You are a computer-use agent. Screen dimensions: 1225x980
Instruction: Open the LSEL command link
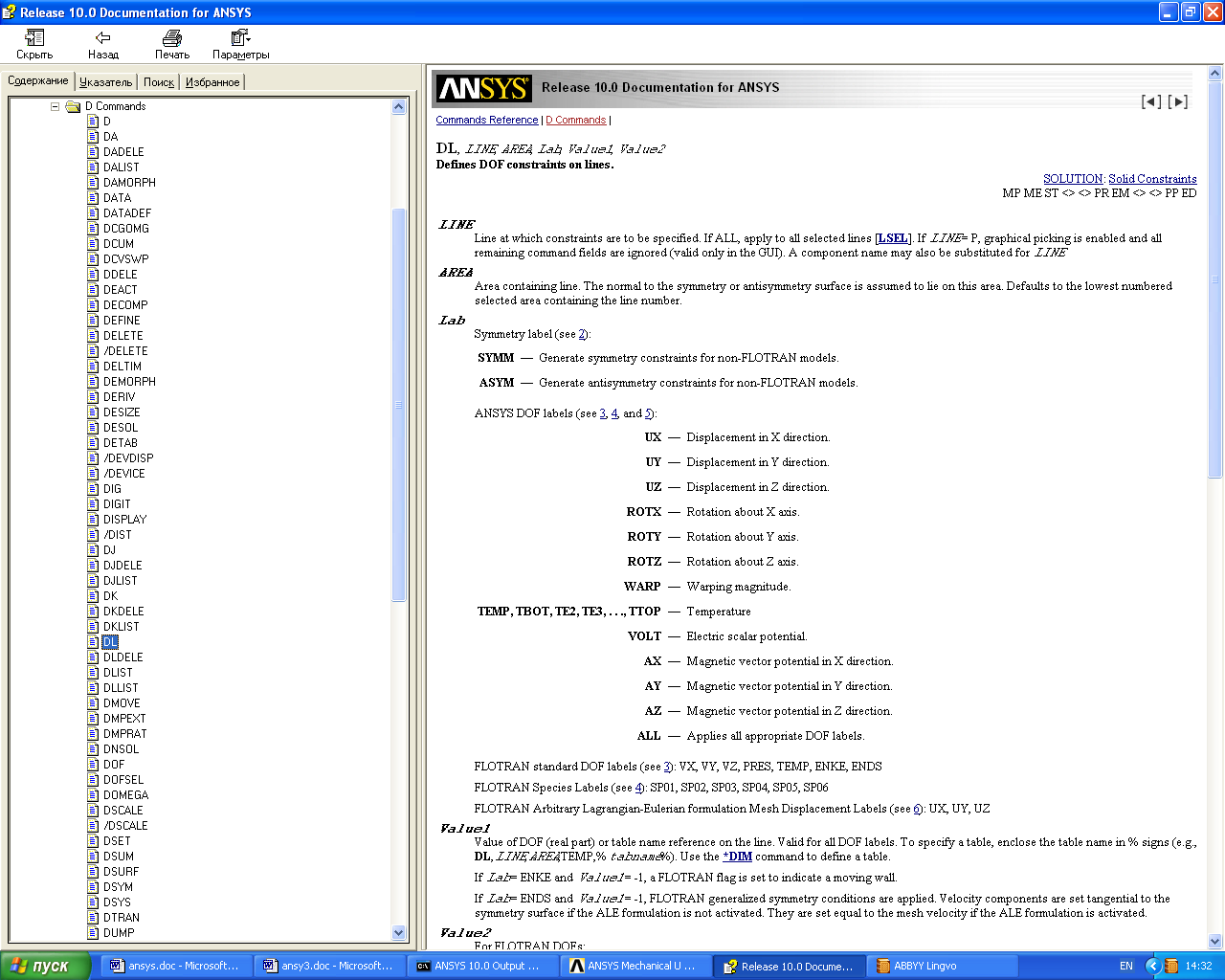click(x=893, y=238)
